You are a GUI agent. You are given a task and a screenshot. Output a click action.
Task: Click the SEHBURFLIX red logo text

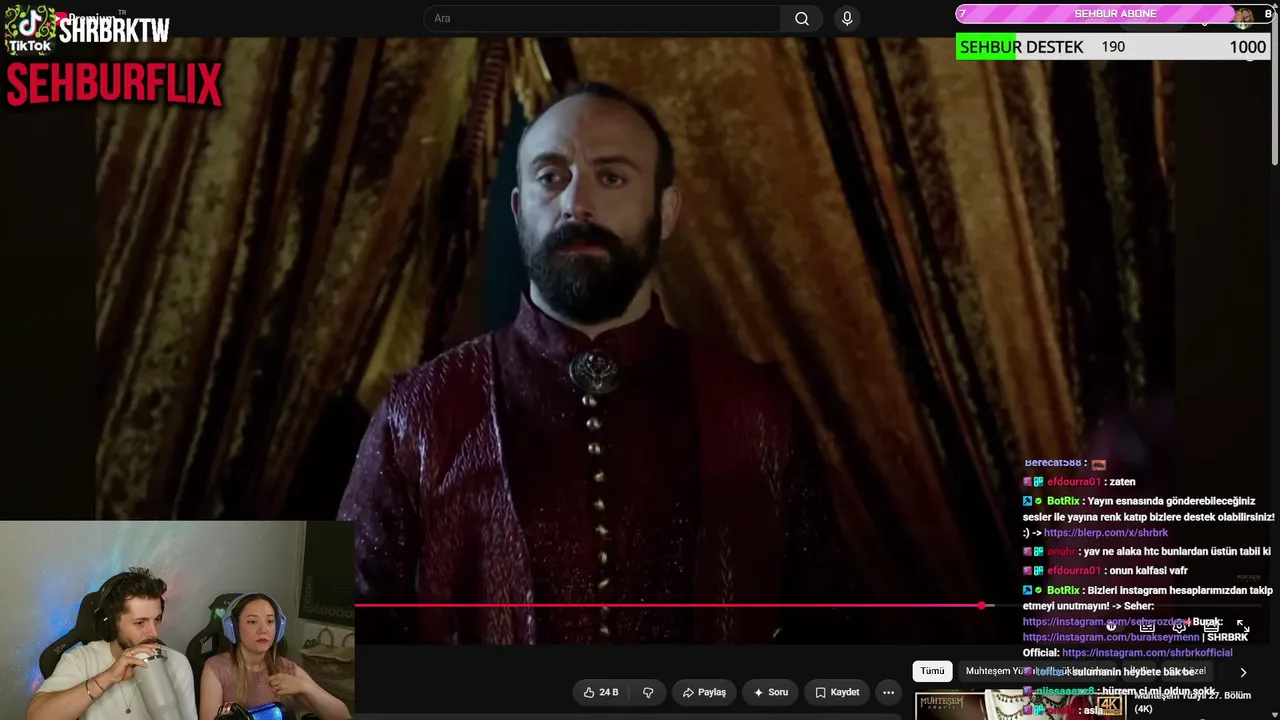[114, 85]
